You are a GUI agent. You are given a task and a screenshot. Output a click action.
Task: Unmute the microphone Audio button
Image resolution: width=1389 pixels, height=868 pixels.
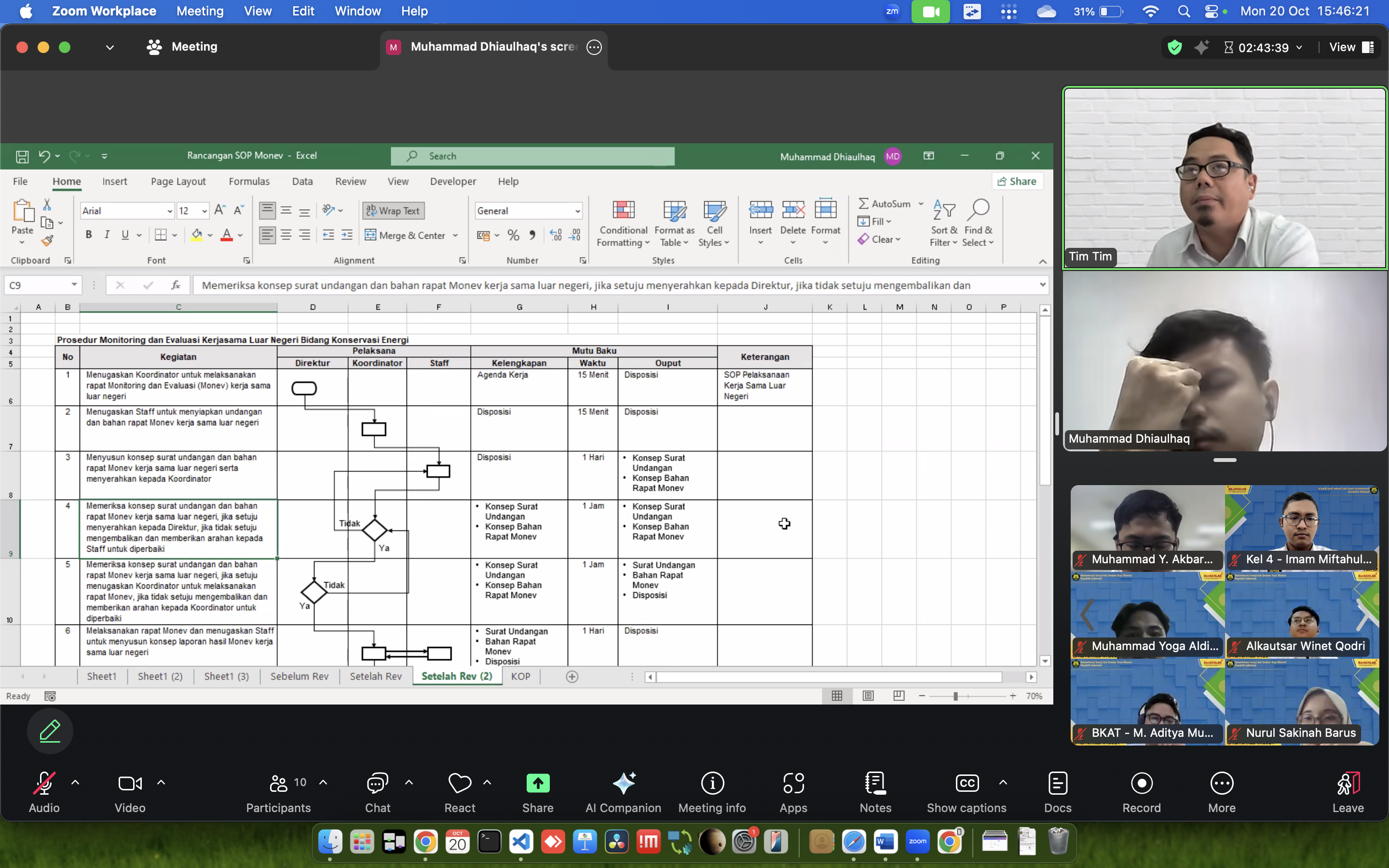(x=43, y=784)
